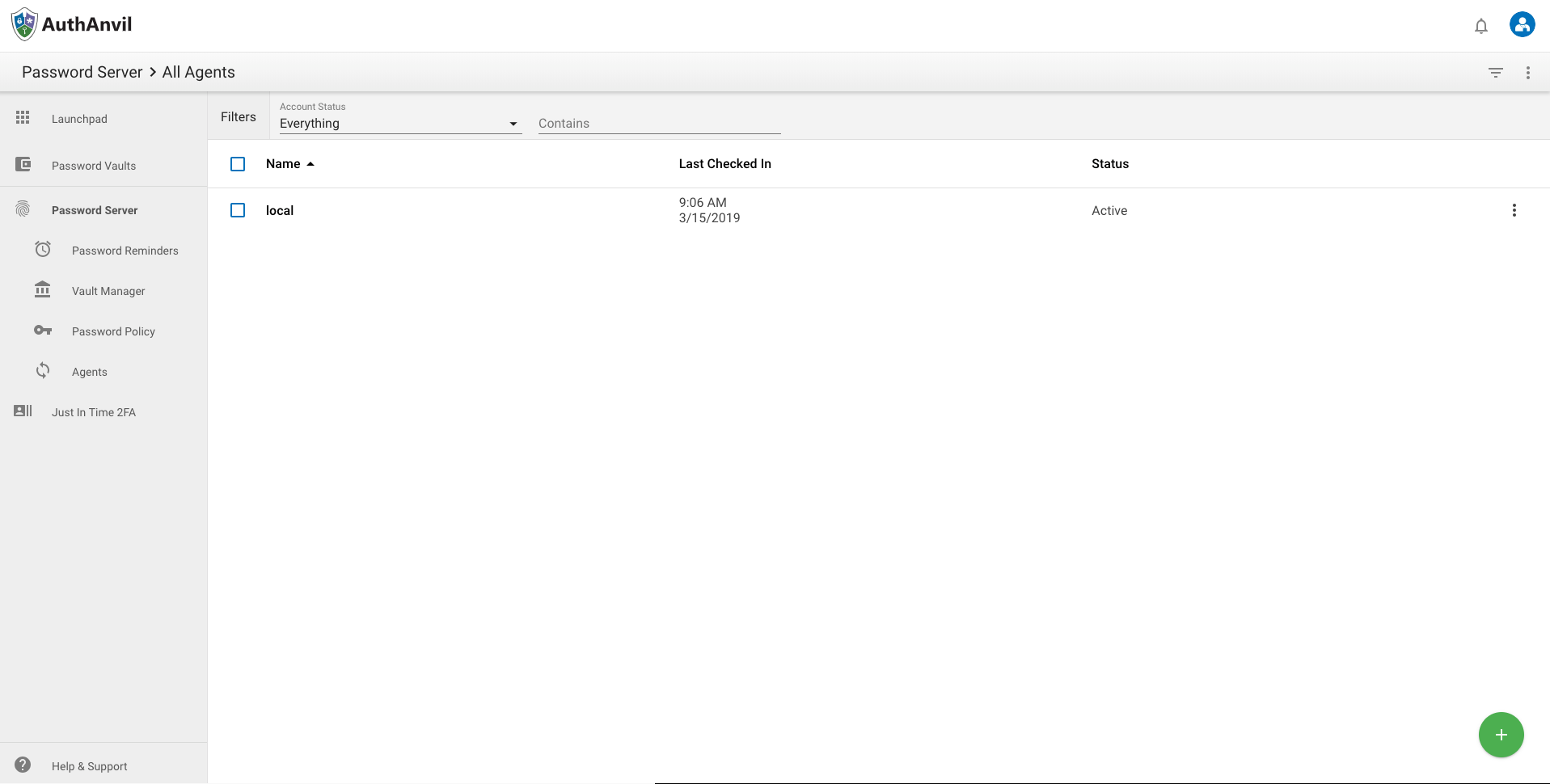This screenshot has width=1550, height=784.
Task: Select Password Server in sidebar
Action: tap(95, 210)
